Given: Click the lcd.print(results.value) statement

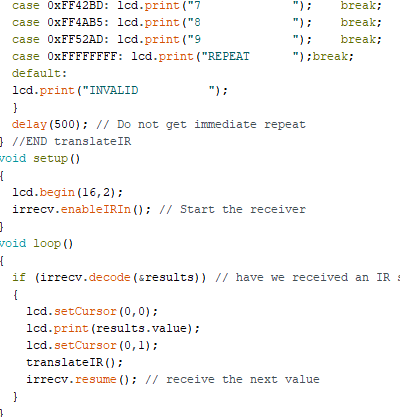Looking at the screenshot, I should pyautogui.click(x=113, y=328).
